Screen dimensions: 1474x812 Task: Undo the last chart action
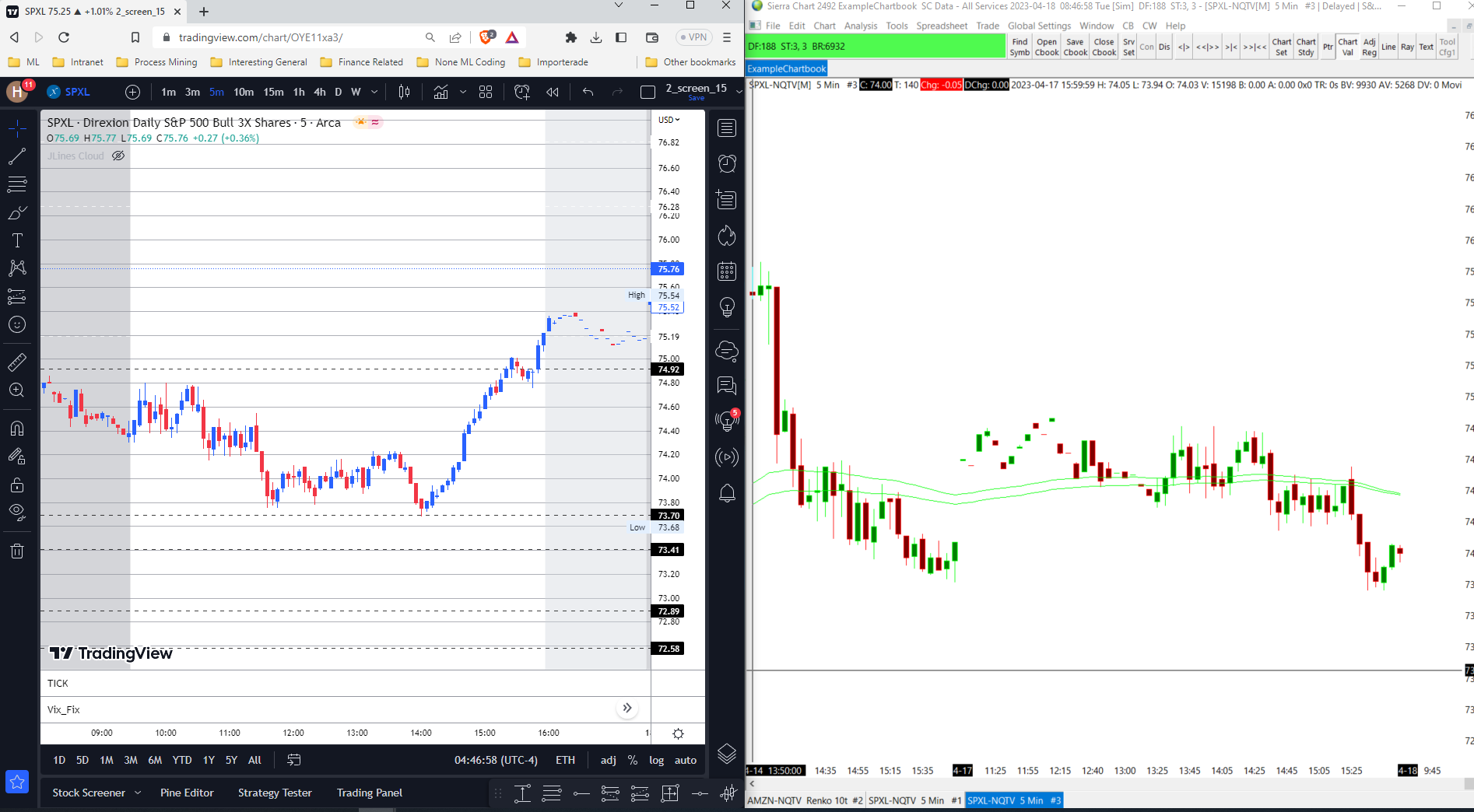[588, 92]
